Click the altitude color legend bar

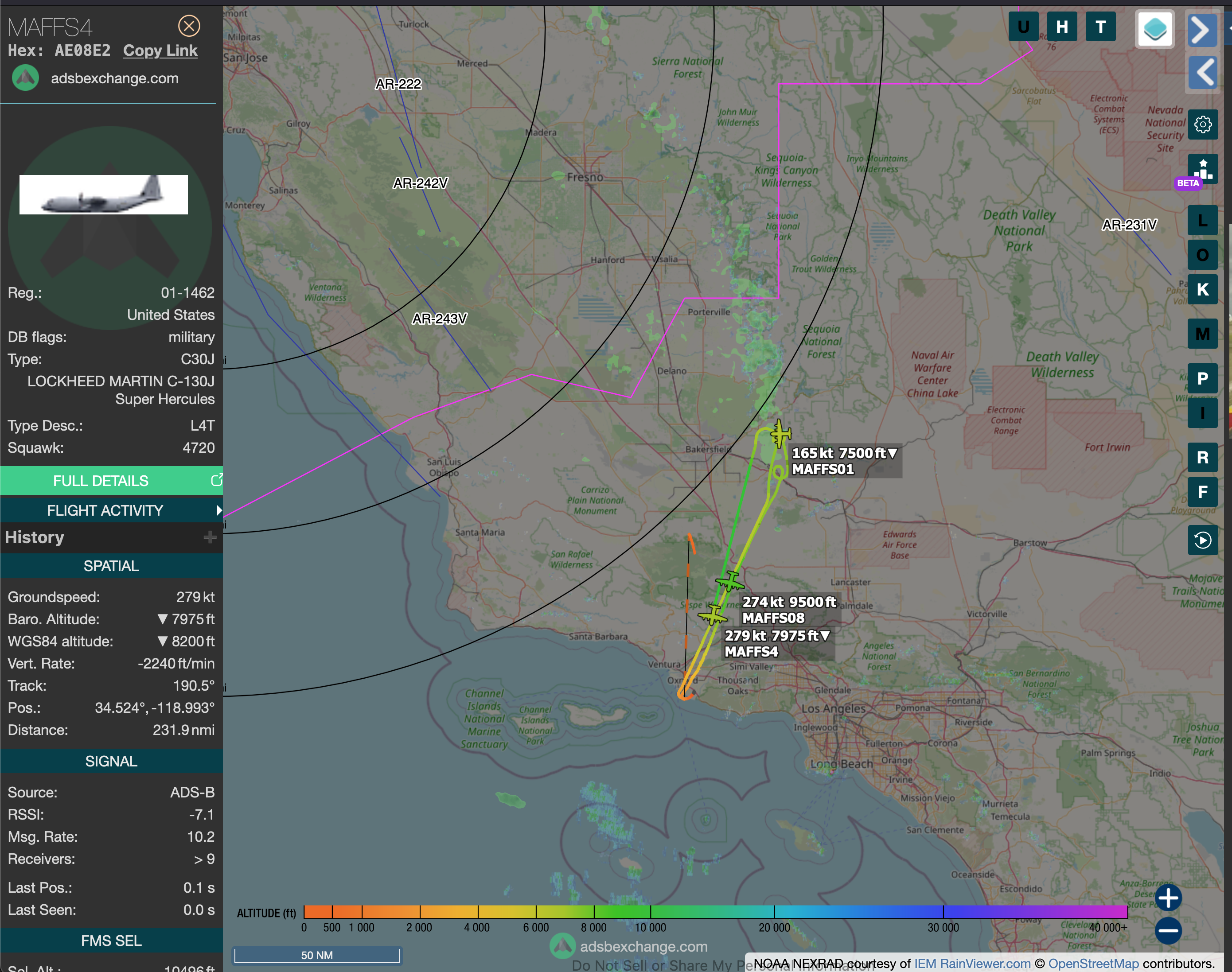[x=716, y=912]
